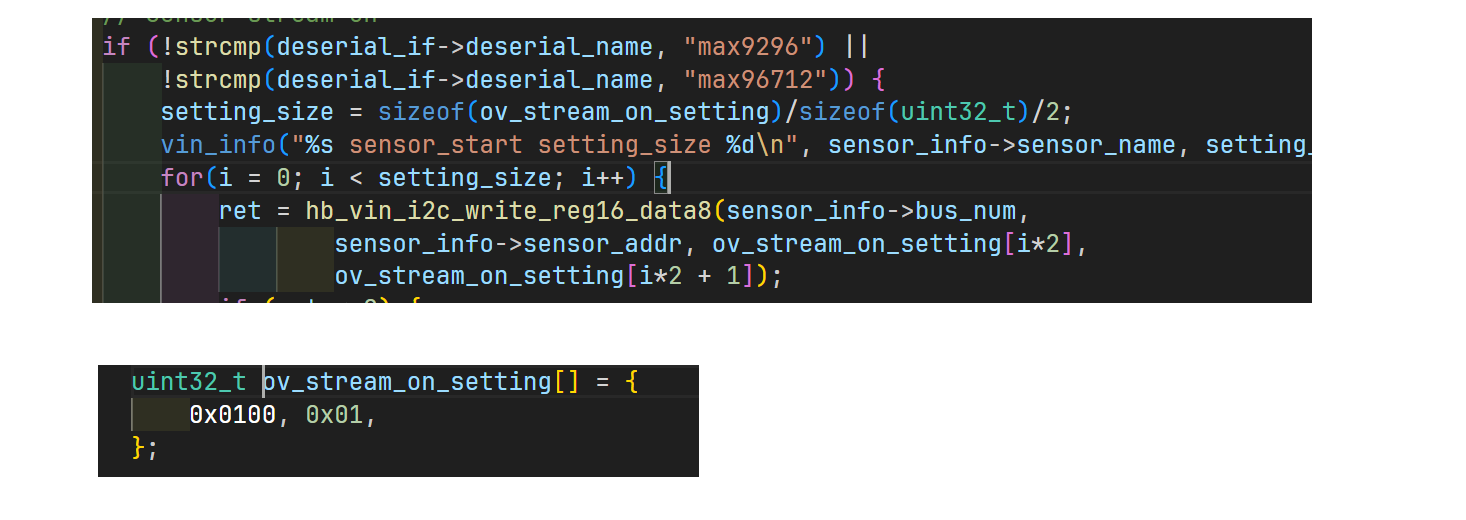This screenshot has height=520, width=1466.
Task: Click the 0x01 data value
Action: click(x=334, y=414)
